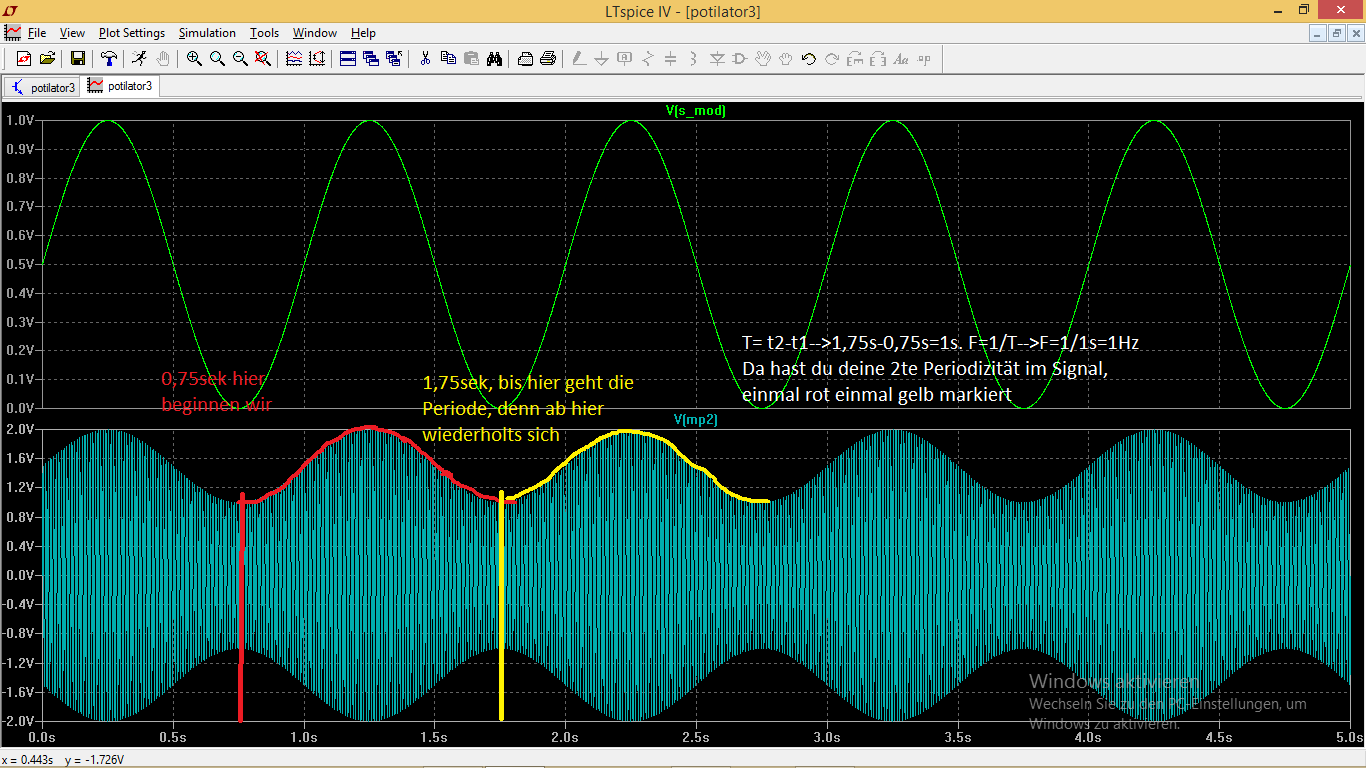Switch to the potilator3 waveform tab
The image size is (1366, 768).
(120, 86)
